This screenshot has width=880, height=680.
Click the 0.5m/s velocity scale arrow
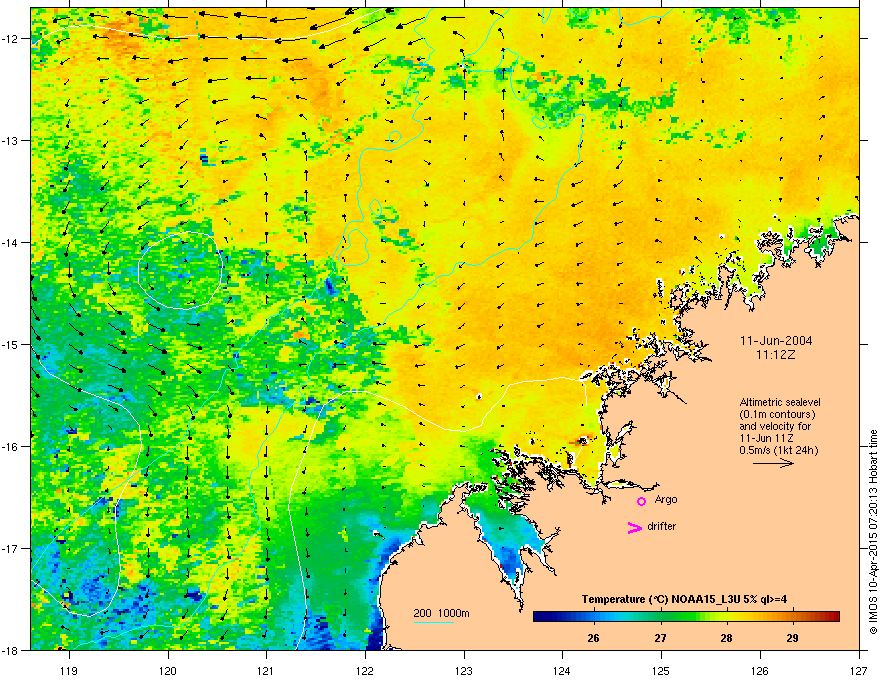coord(773,463)
